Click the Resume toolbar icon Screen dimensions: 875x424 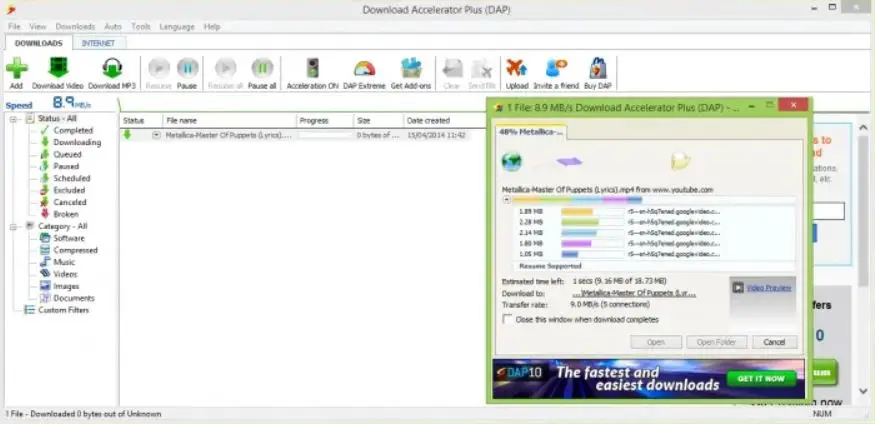(x=158, y=68)
